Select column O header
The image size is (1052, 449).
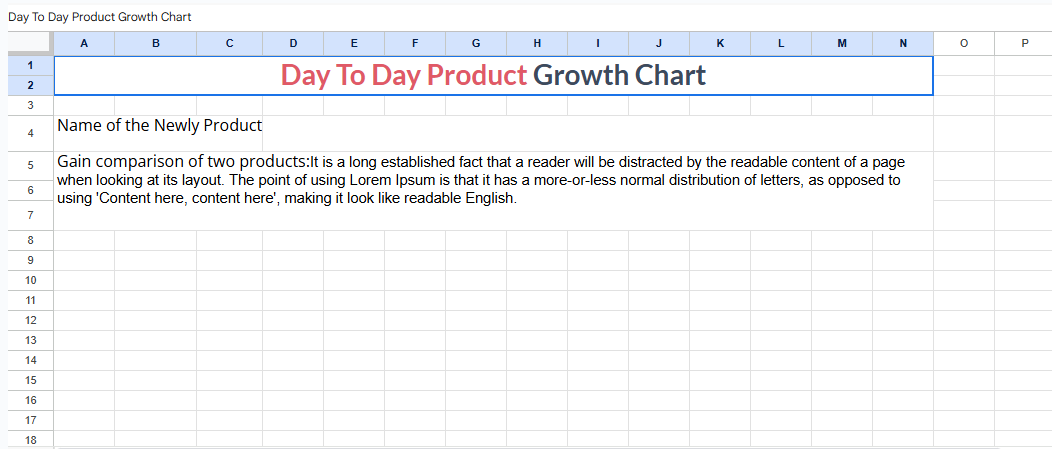click(x=963, y=43)
